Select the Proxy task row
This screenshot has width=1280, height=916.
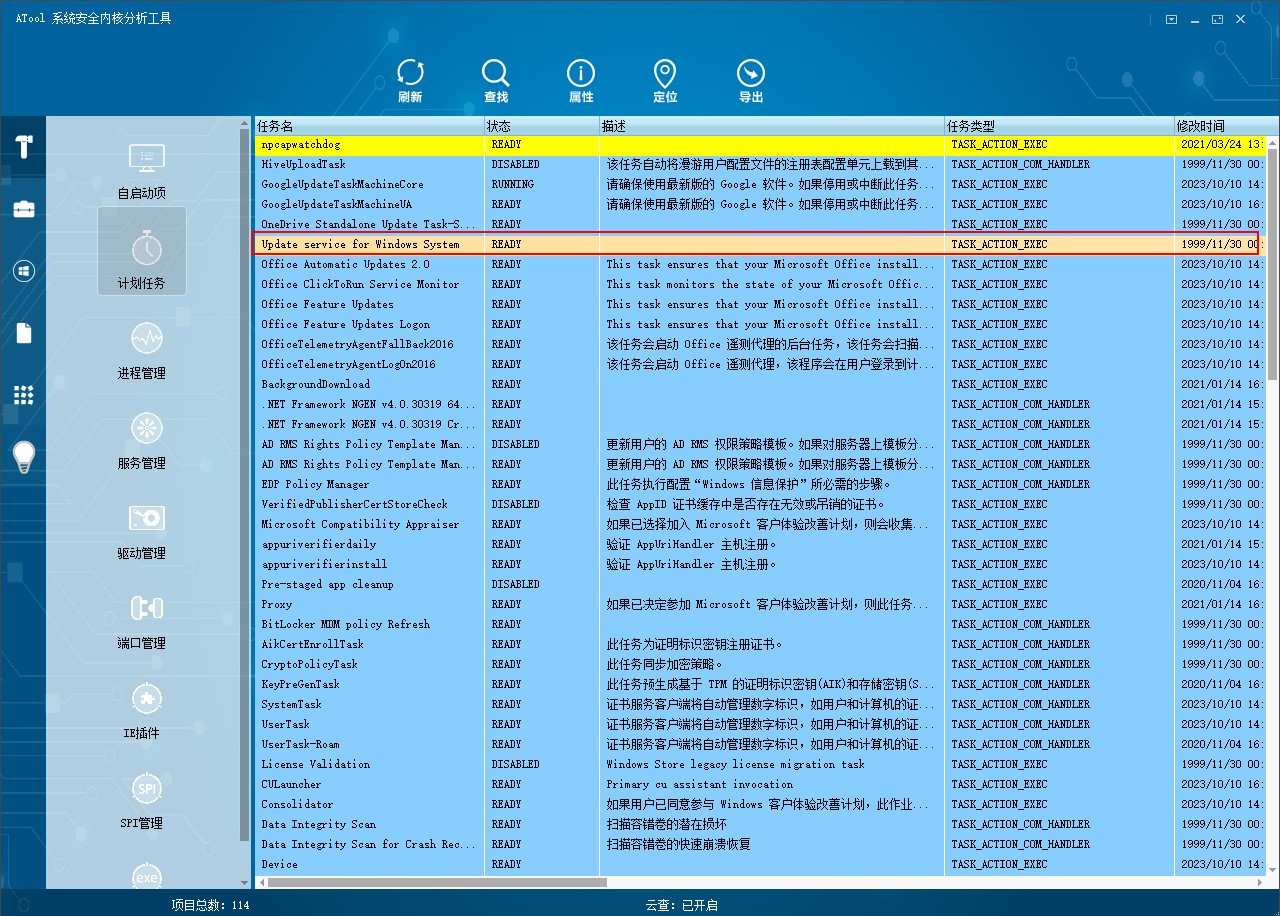click(761, 604)
